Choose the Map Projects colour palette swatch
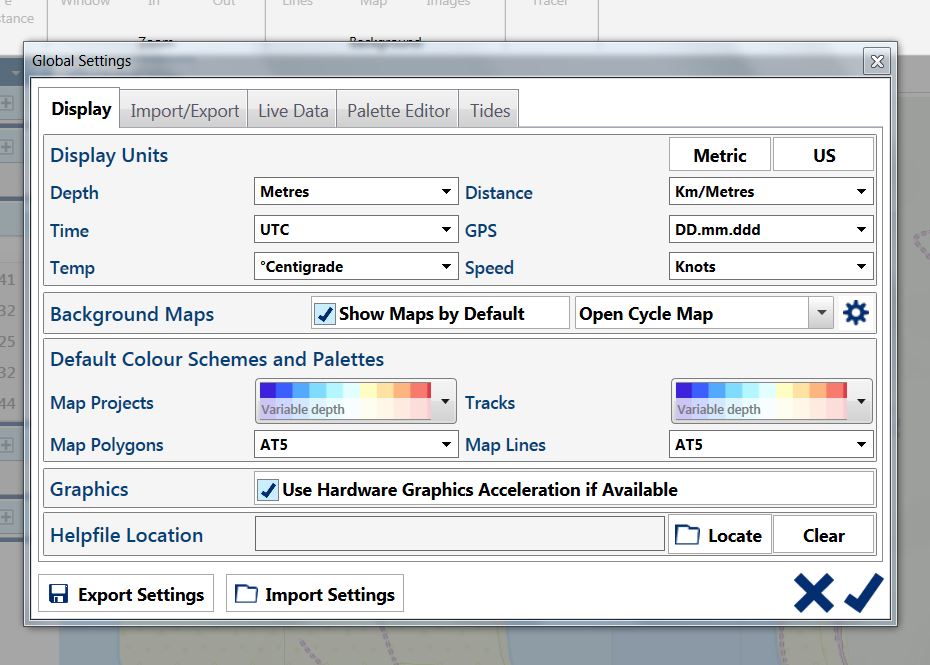 [345, 400]
